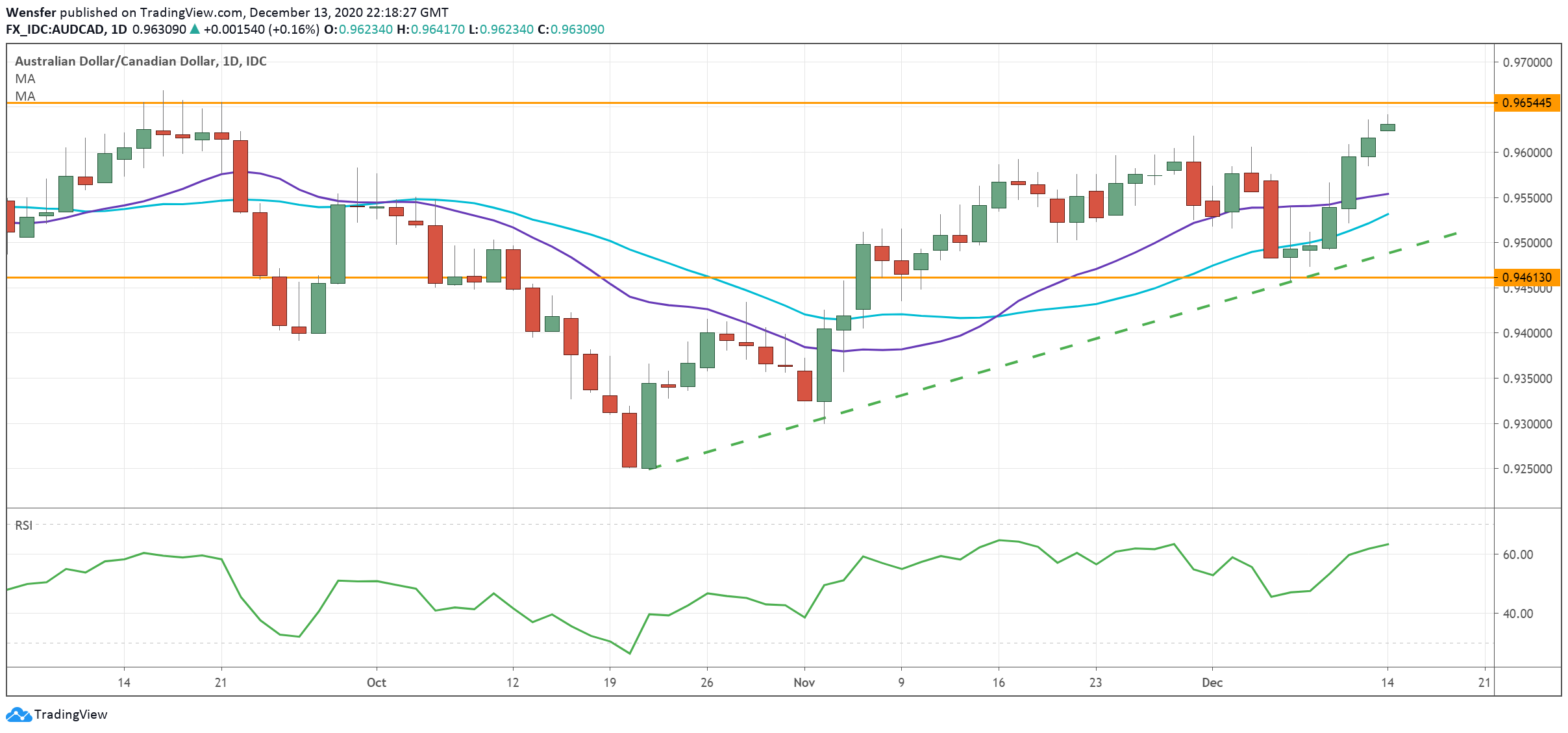
Task: Select the orange 0.965445 price label
Action: pos(1526,103)
